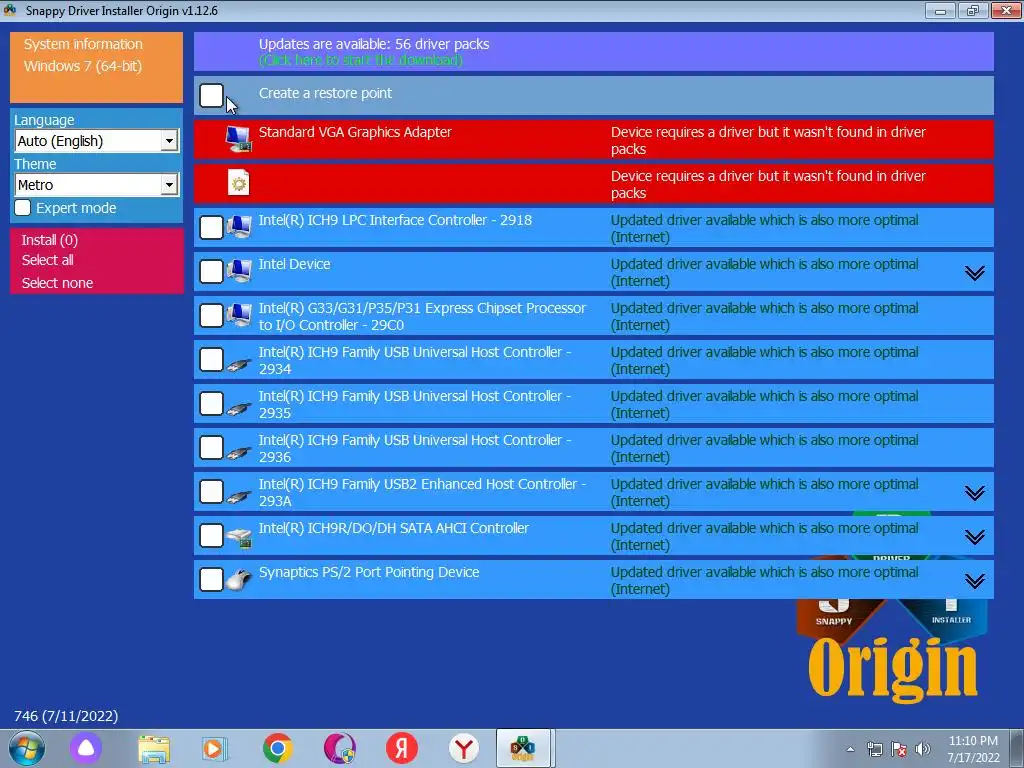Check the G33/G31/P35/P31 Express Chipset checkbox
Viewport: 1024px width, 768px height.
click(212, 315)
